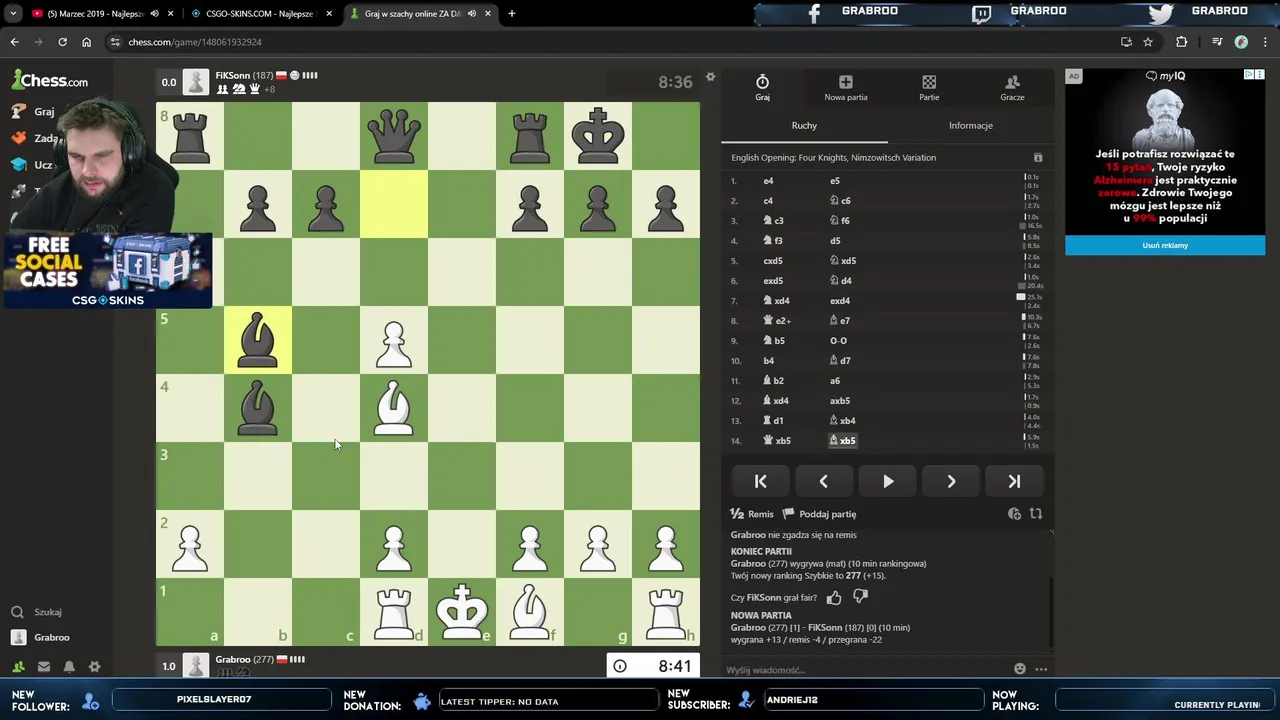Close the chess.com browser tab
Image resolution: width=1280 pixels, height=720 pixels.
tap(489, 14)
